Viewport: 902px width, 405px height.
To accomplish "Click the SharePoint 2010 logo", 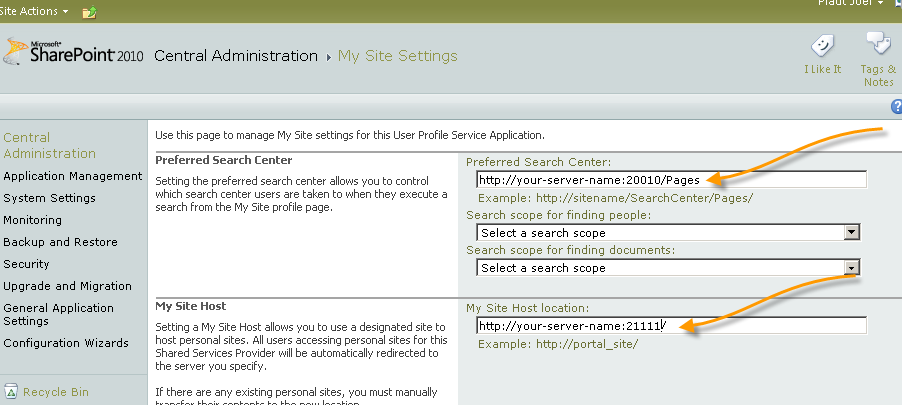I will pos(73,52).
